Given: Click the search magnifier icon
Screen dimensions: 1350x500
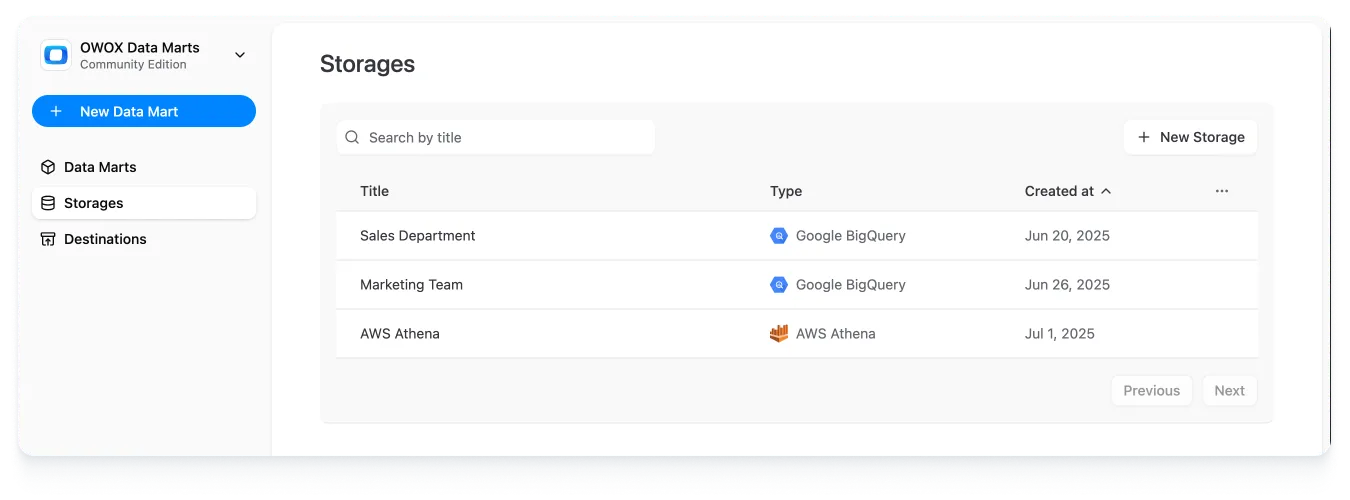Looking at the screenshot, I should pyautogui.click(x=352, y=137).
